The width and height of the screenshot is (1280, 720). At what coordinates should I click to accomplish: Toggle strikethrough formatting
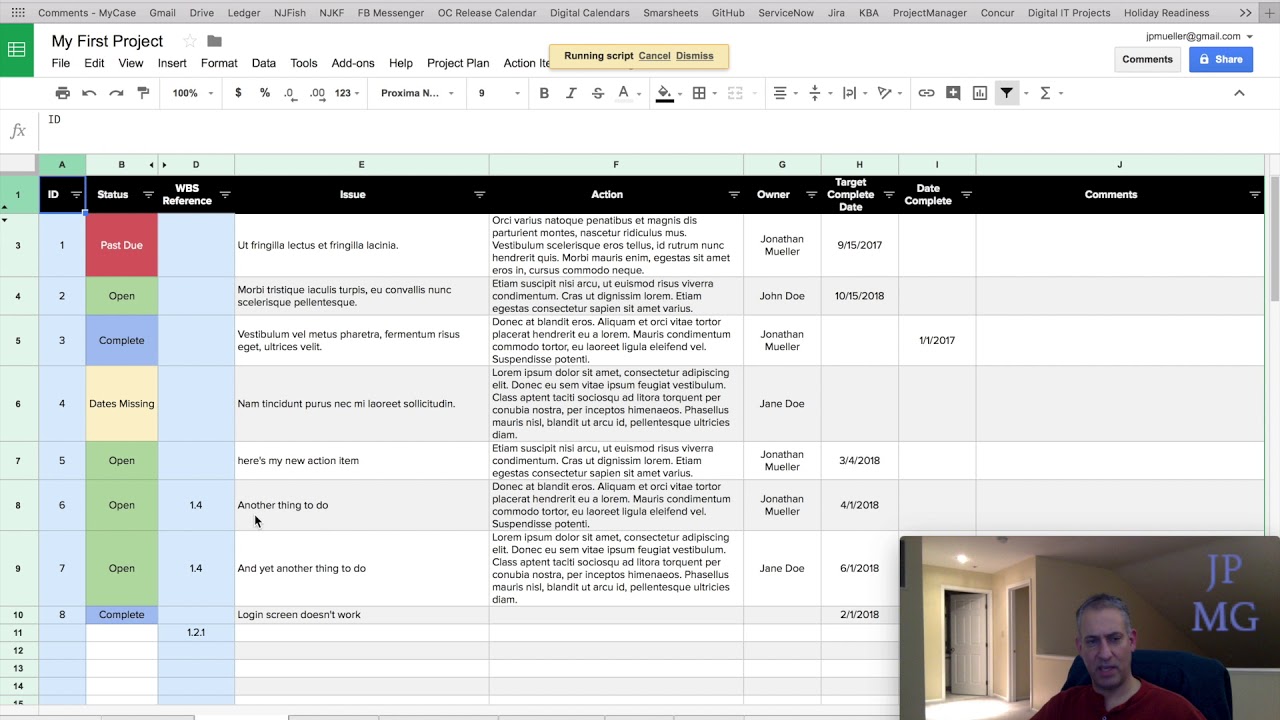point(598,93)
